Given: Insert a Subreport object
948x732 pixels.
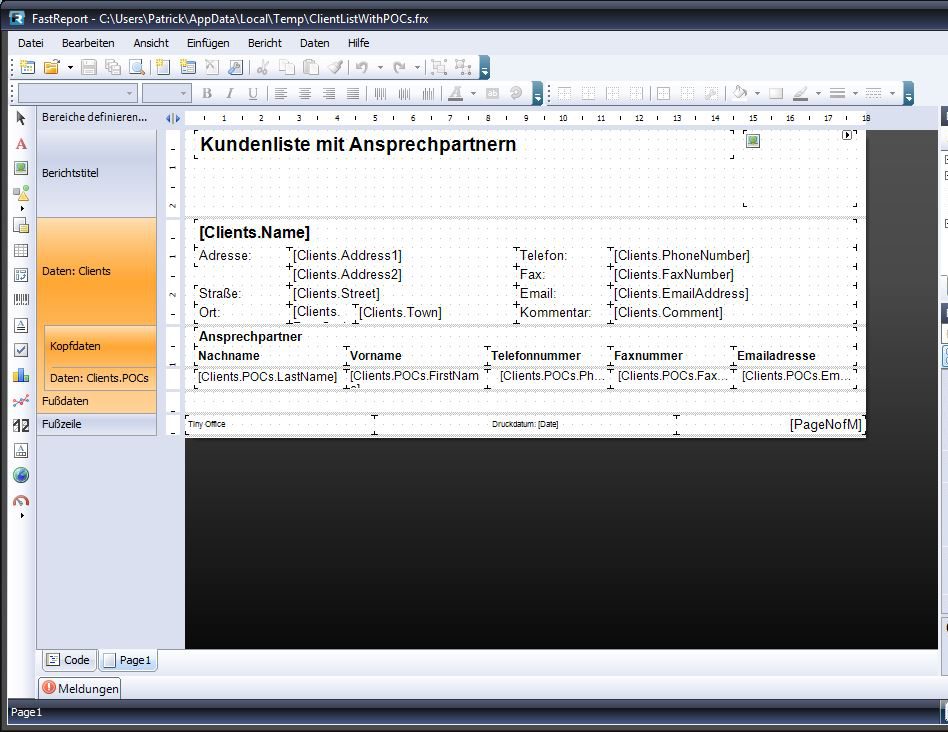Looking at the screenshot, I should coord(21,225).
